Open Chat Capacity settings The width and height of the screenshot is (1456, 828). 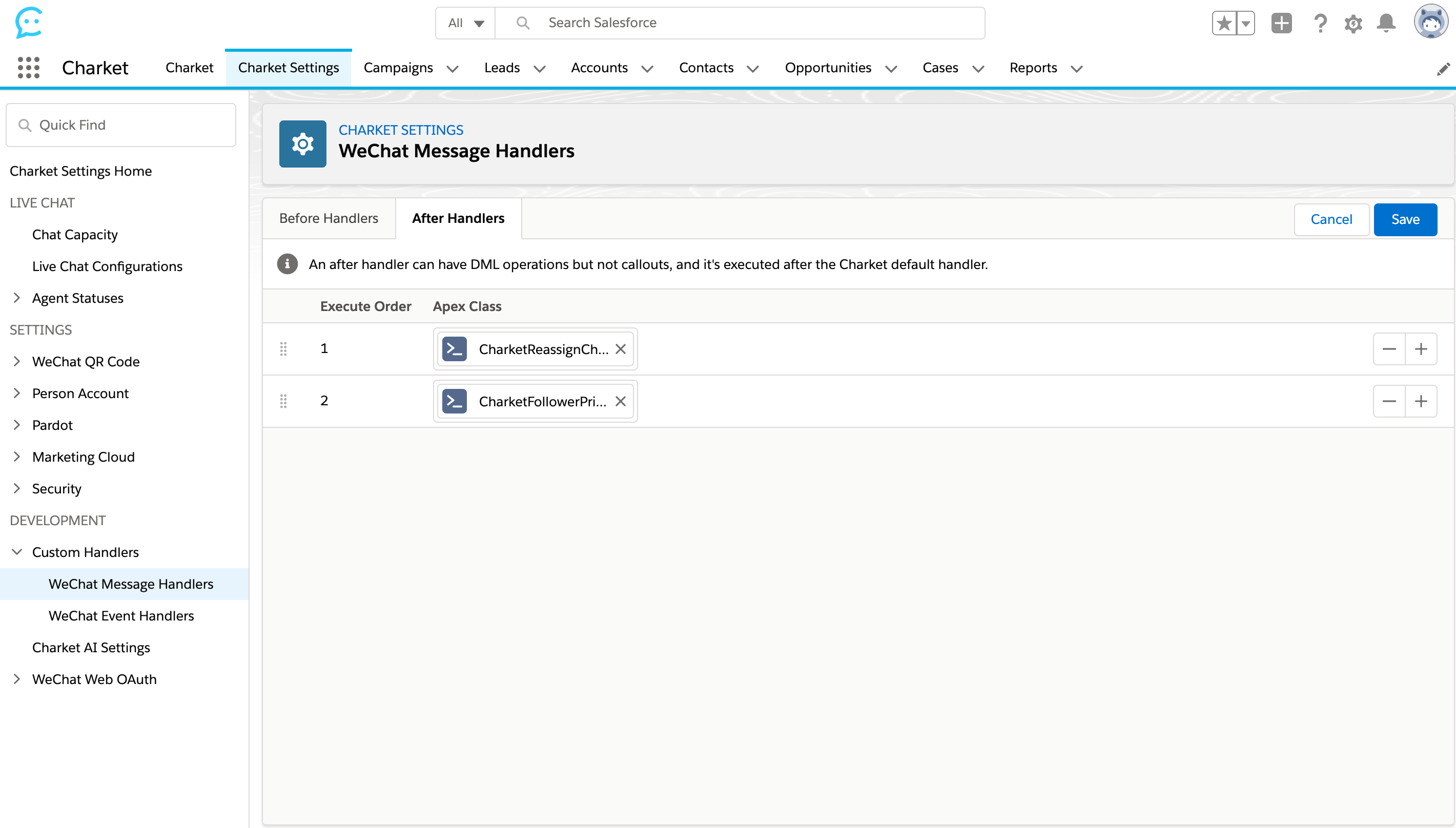pos(75,234)
